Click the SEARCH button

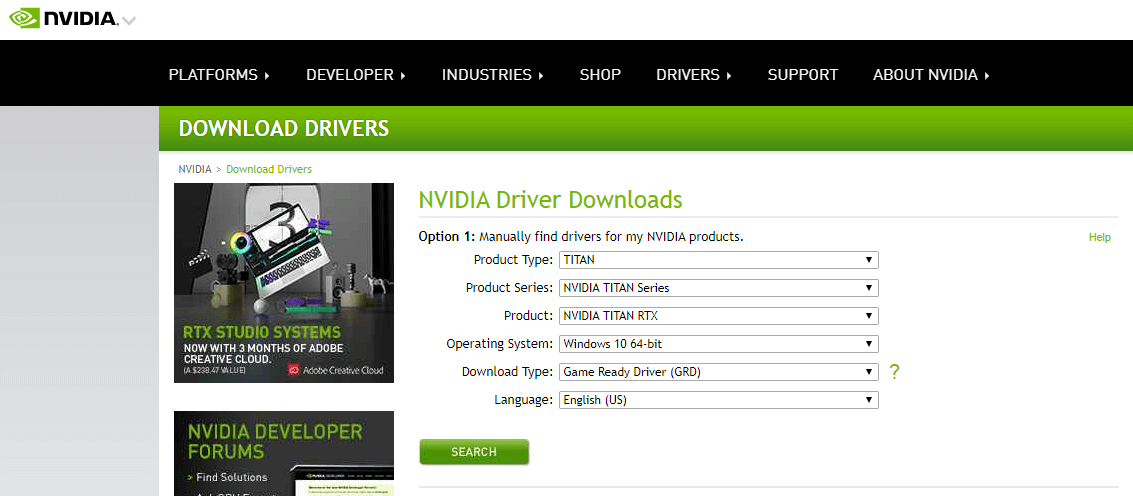(x=474, y=452)
